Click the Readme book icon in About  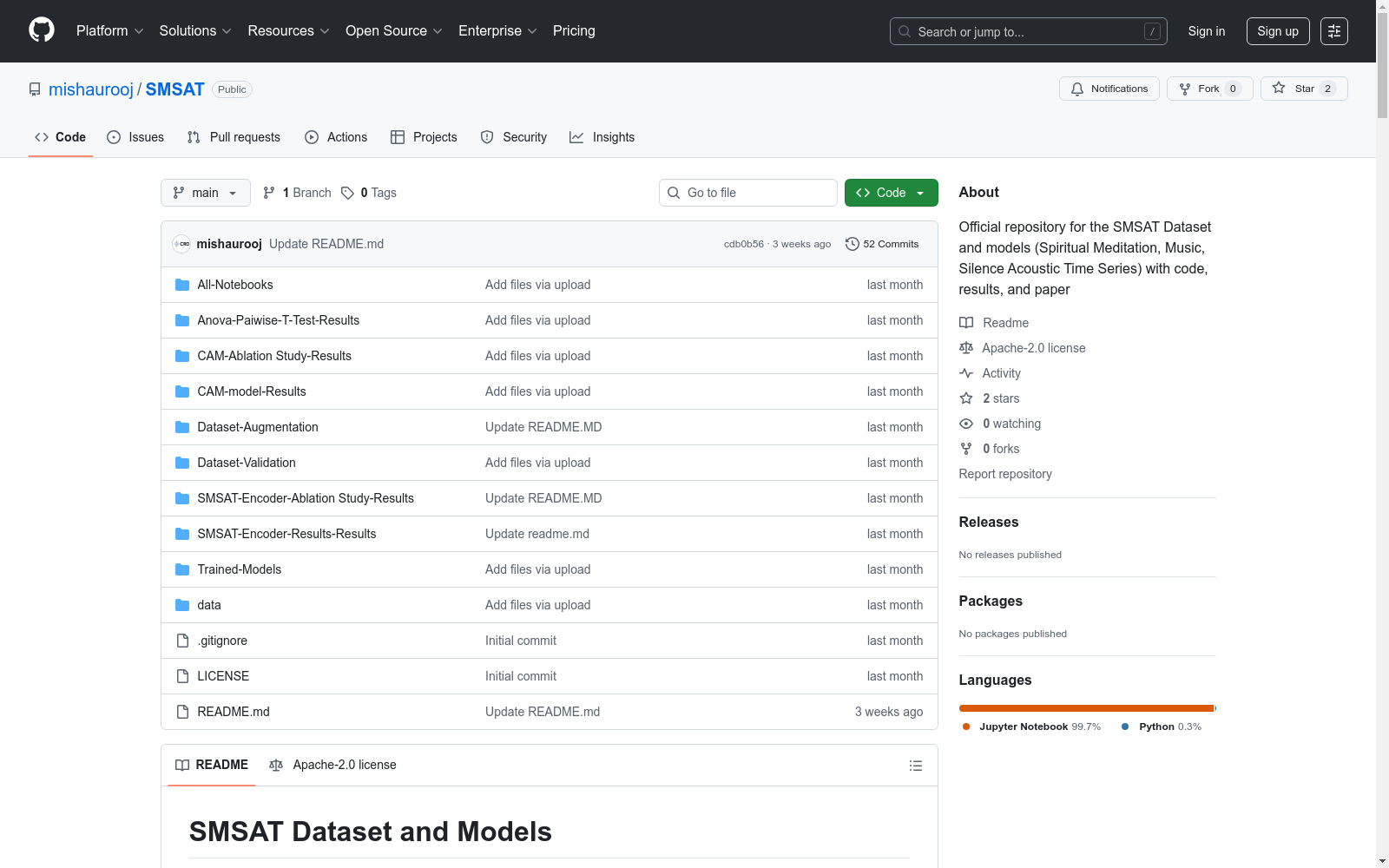(x=966, y=323)
